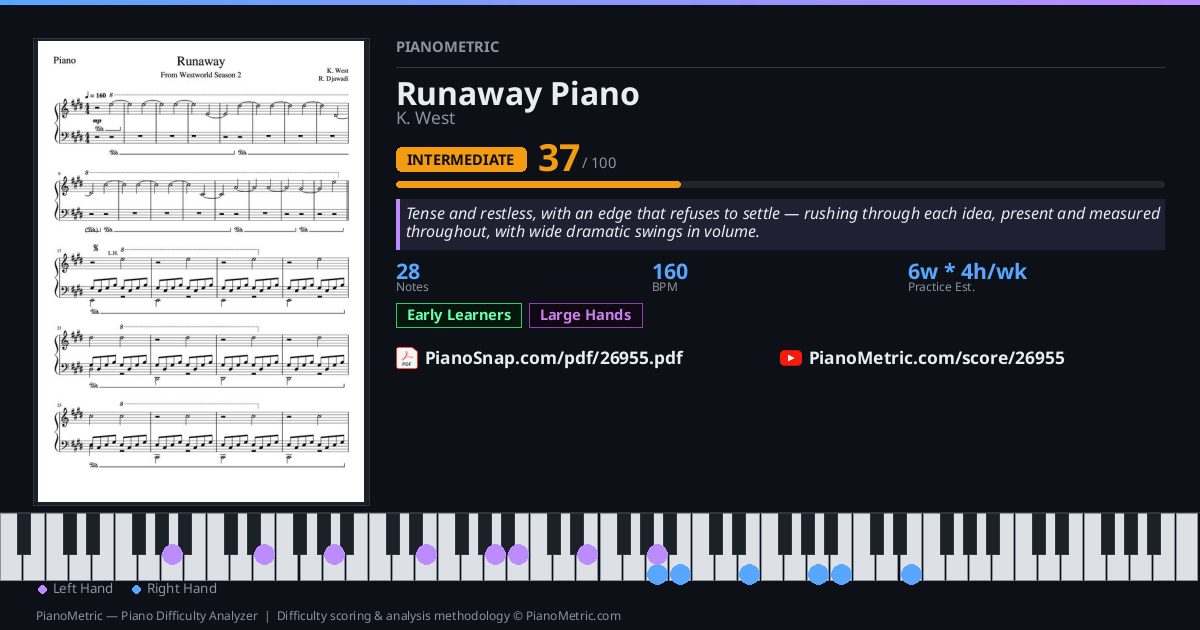Click the Tense and restless description text
The height and width of the screenshot is (630, 1200).
click(x=783, y=223)
